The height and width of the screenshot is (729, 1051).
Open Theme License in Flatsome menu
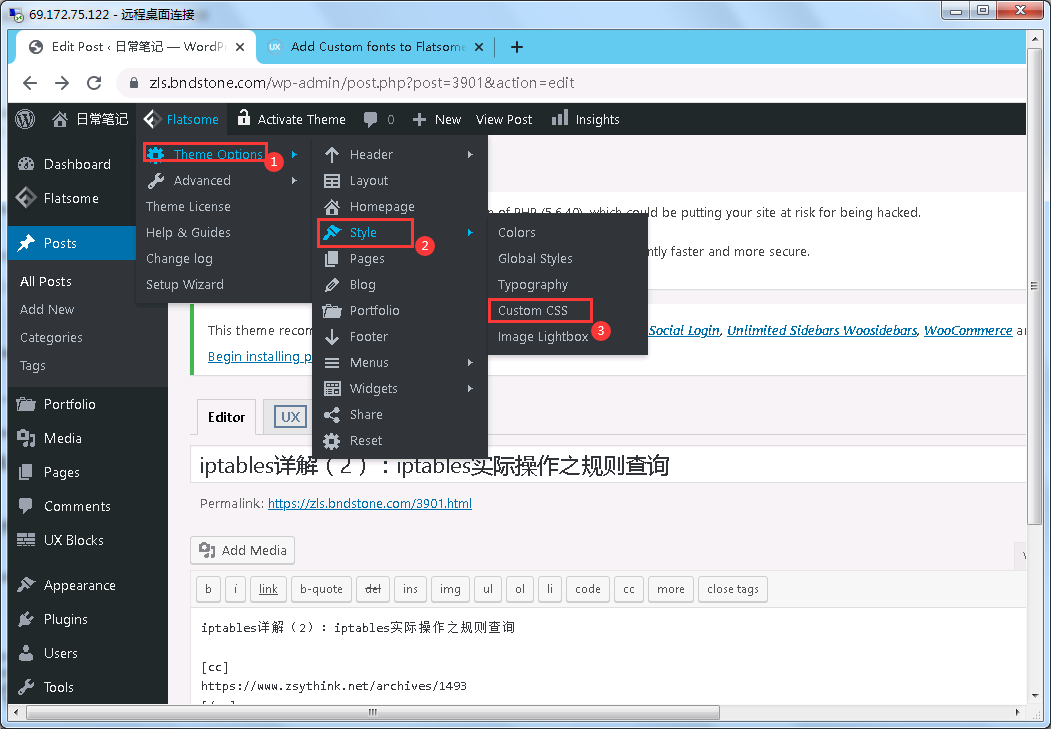coord(188,206)
